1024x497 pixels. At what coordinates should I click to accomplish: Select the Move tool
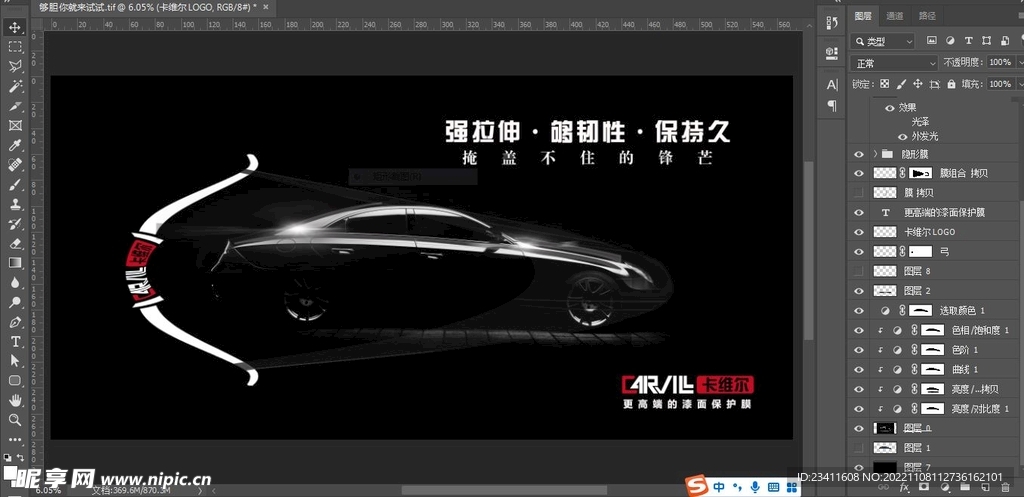(15, 27)
